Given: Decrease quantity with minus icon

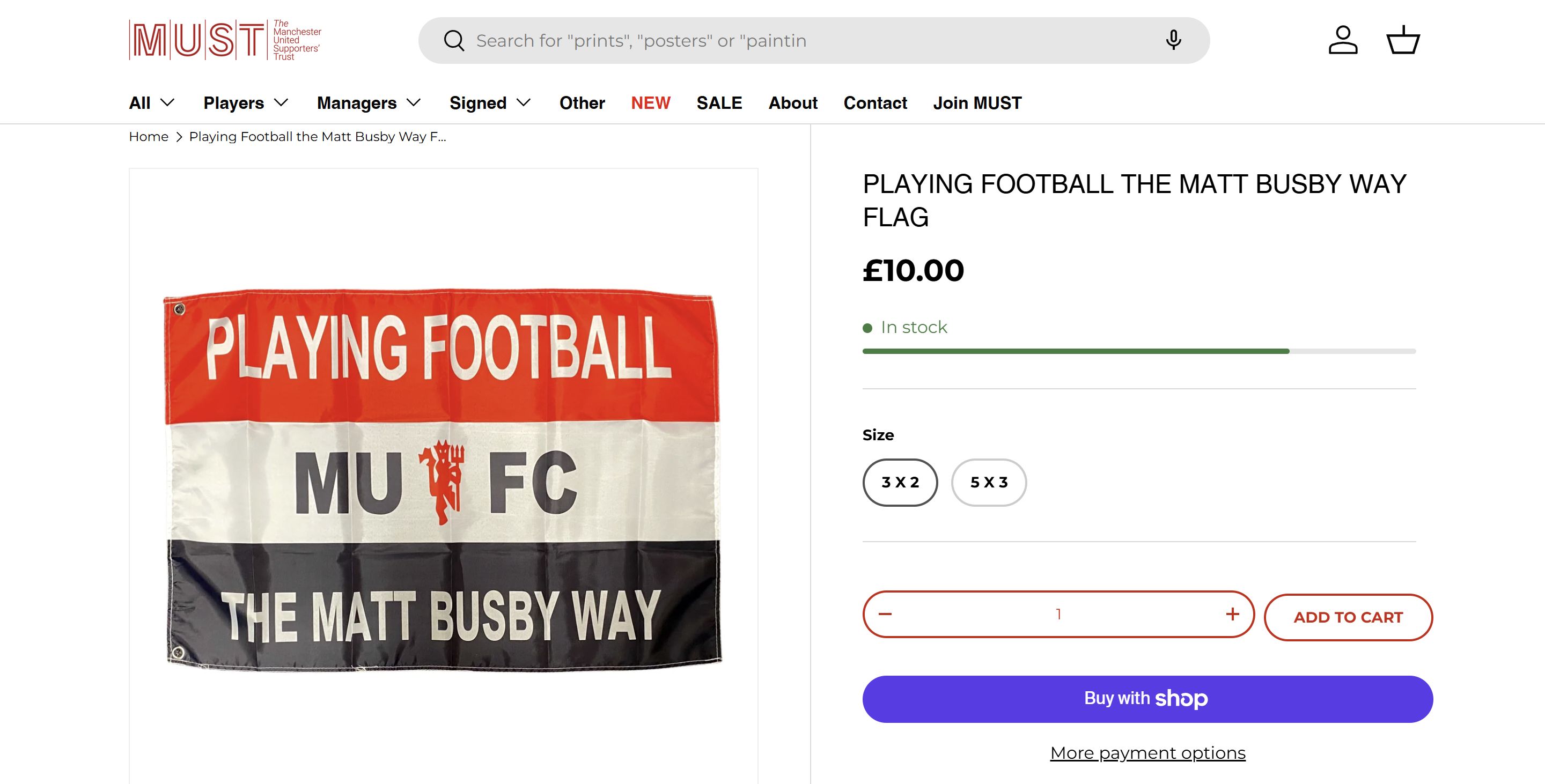Looking at the screenshot, I should click(x=885, y=614).
